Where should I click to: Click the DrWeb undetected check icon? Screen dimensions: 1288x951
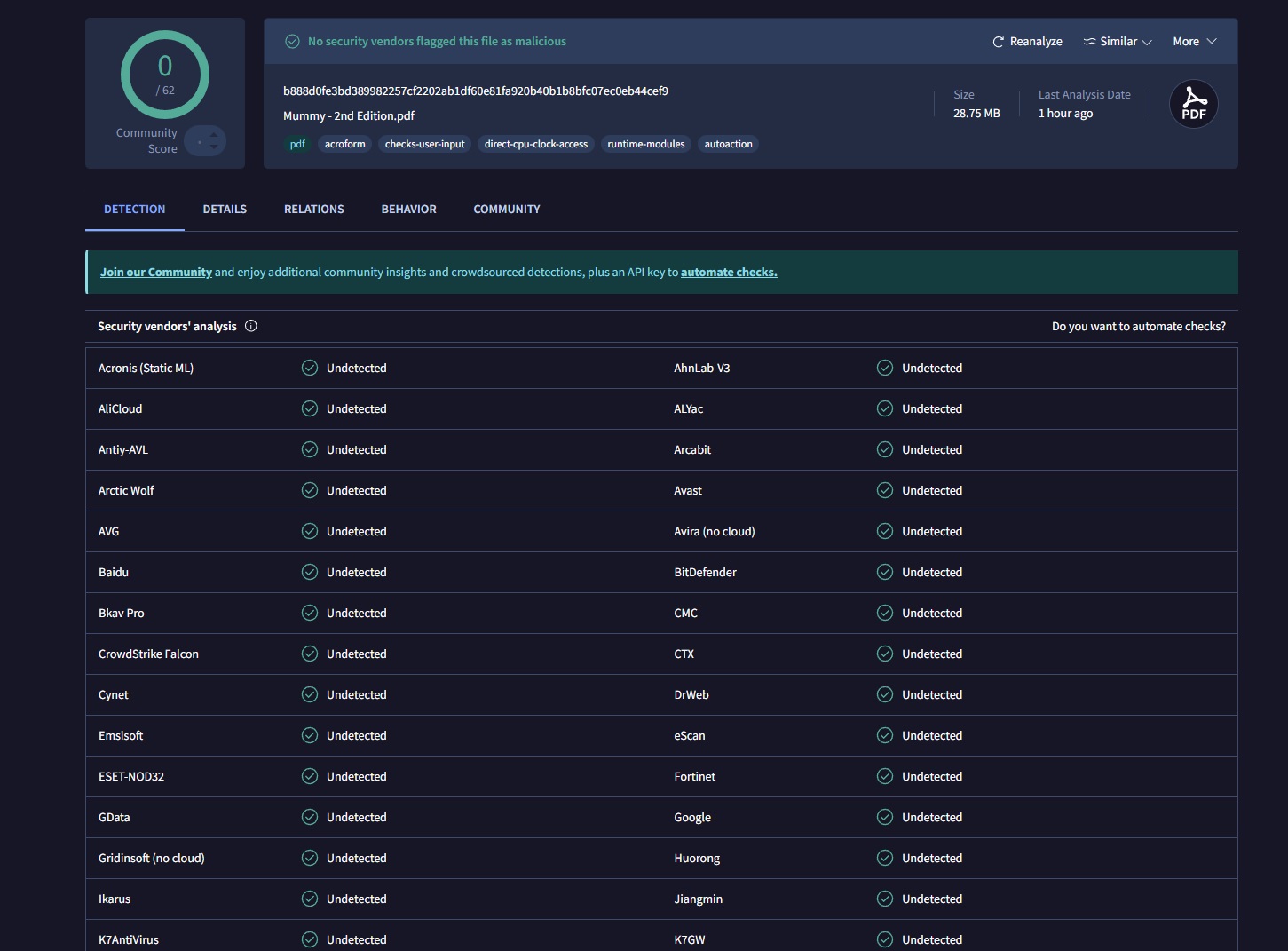[x=885, y=694]
